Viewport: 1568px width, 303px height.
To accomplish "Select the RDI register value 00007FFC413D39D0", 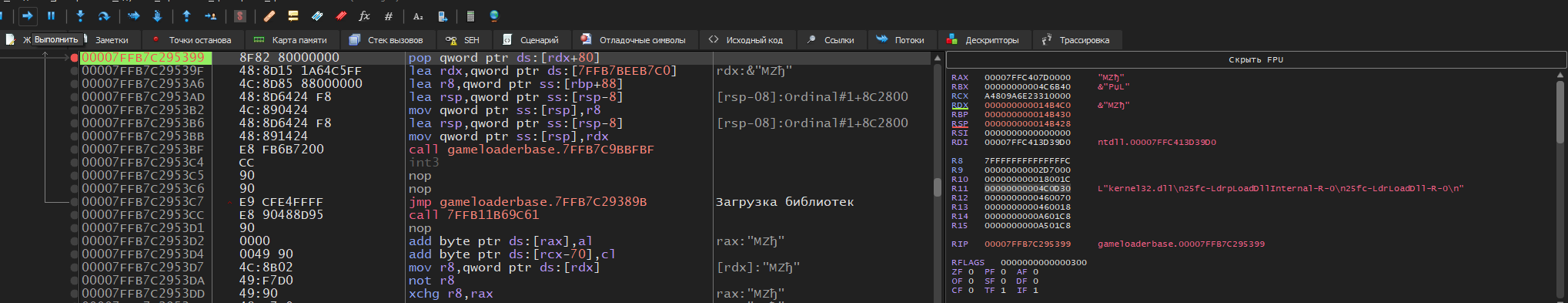I will 1027,143.
